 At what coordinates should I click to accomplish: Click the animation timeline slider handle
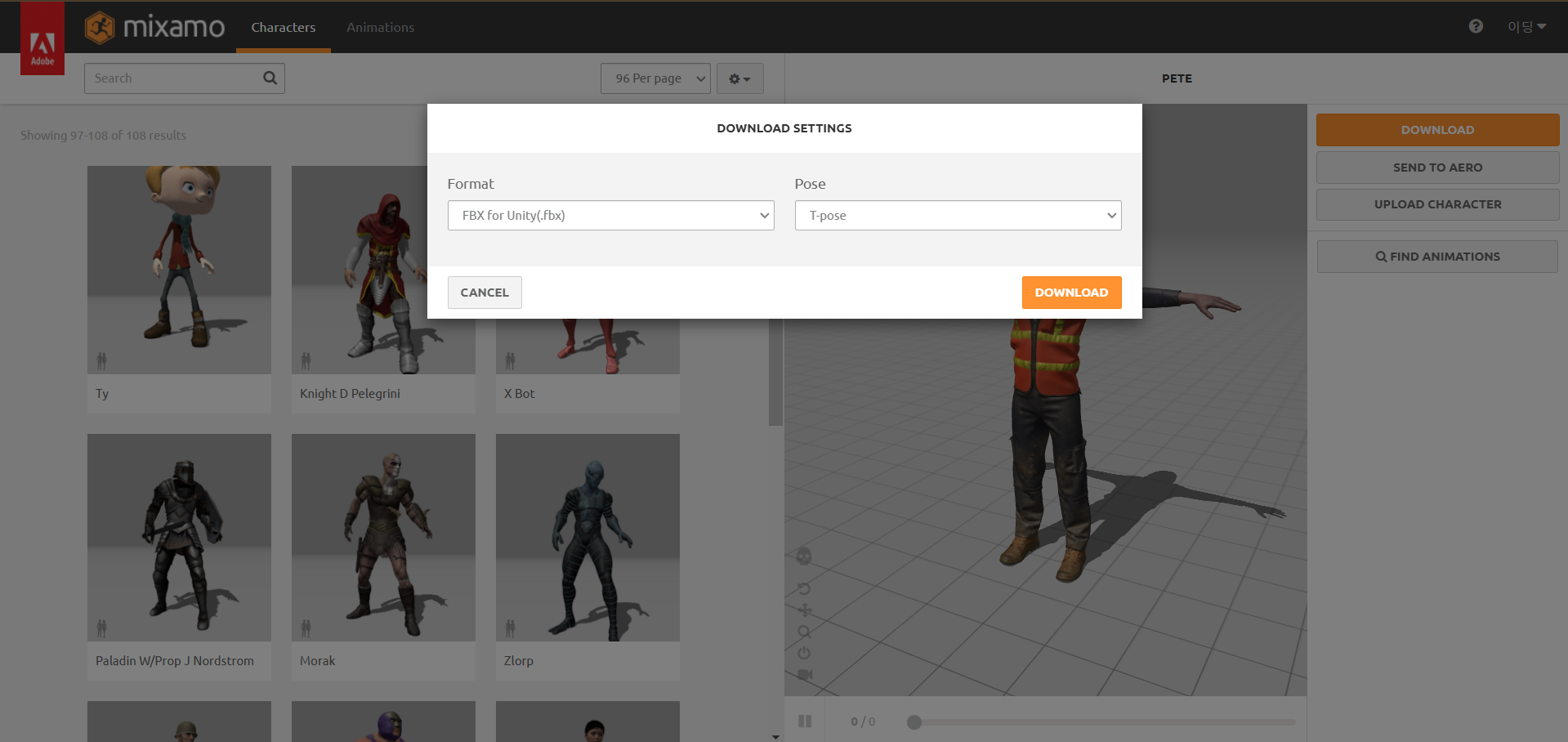pos(914,722)
